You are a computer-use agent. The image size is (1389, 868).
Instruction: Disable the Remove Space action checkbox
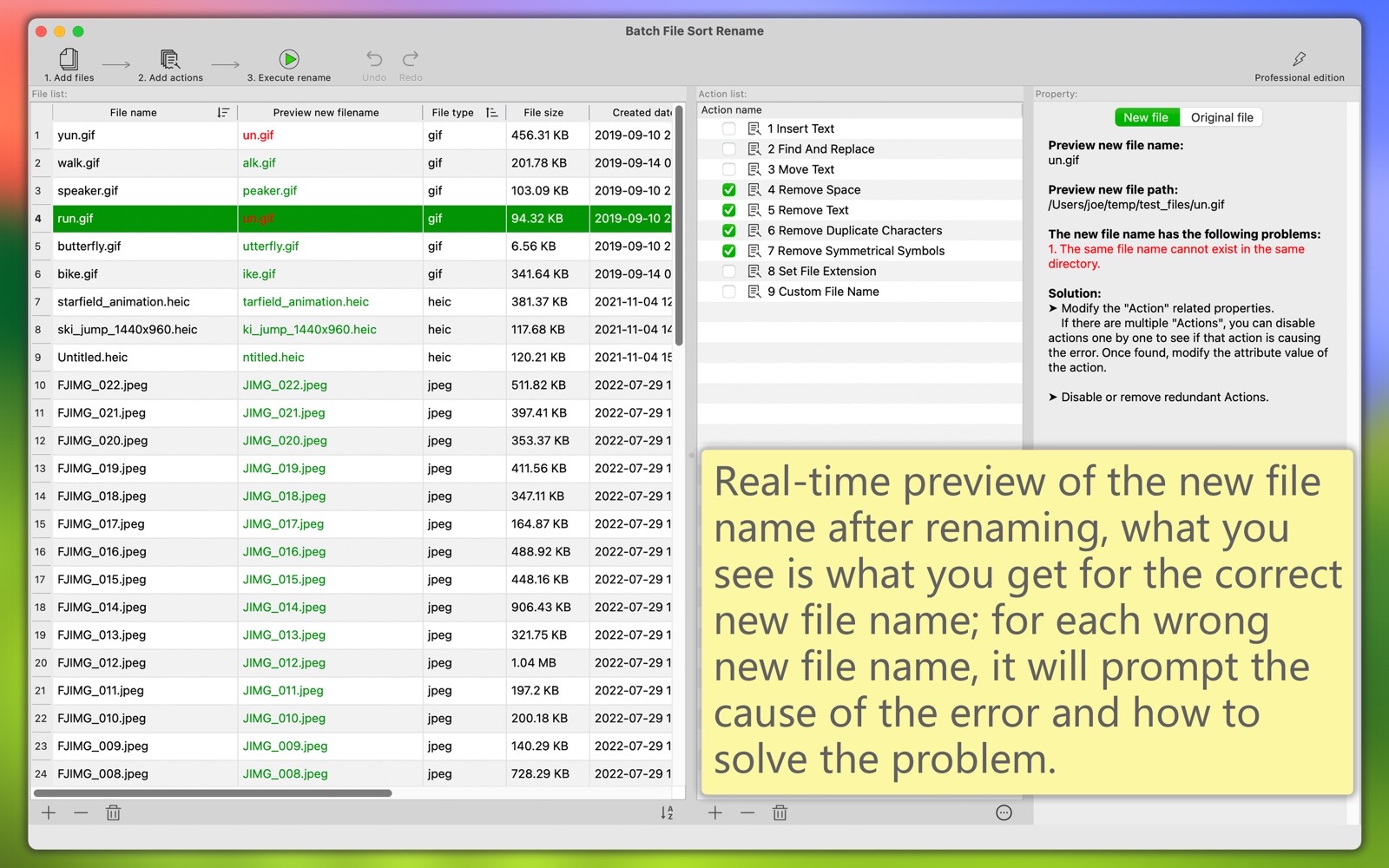point(729,190)
